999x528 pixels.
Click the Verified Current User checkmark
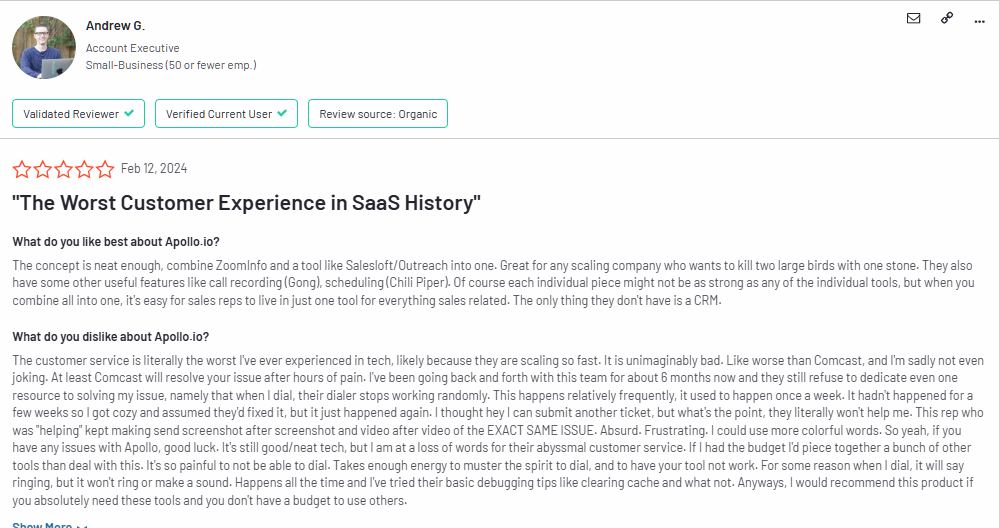coord(282,113)
